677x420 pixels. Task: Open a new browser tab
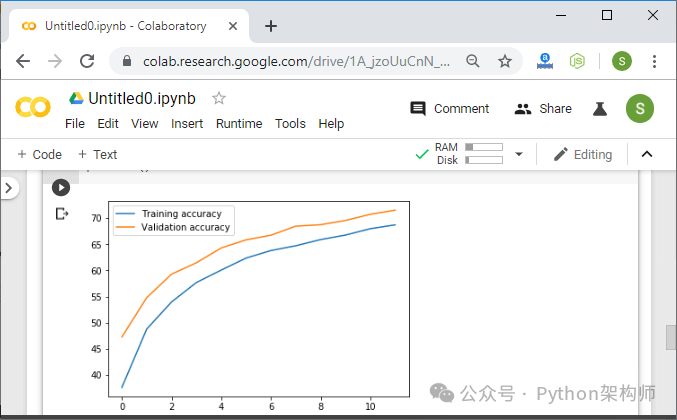click(x=271, y=26)
